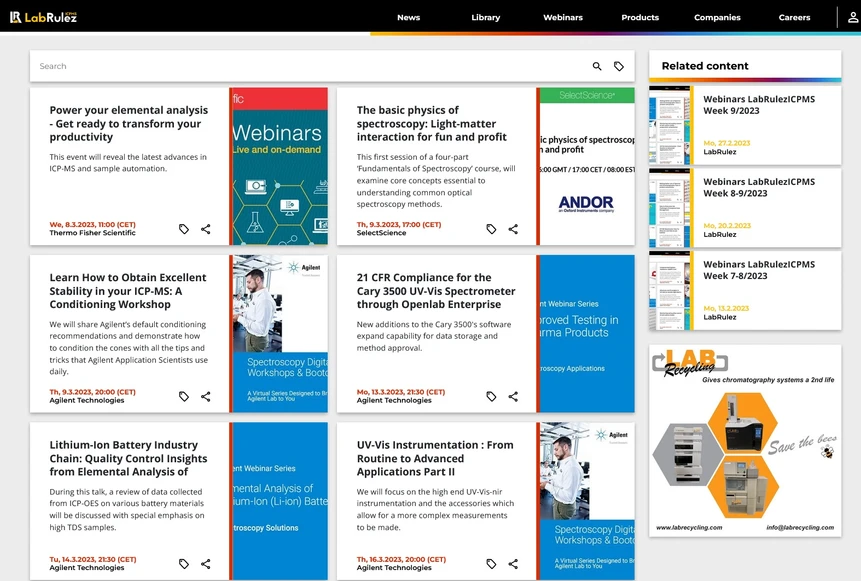
Task: Go to the Webinars section
Action: [x=563, y=18]
